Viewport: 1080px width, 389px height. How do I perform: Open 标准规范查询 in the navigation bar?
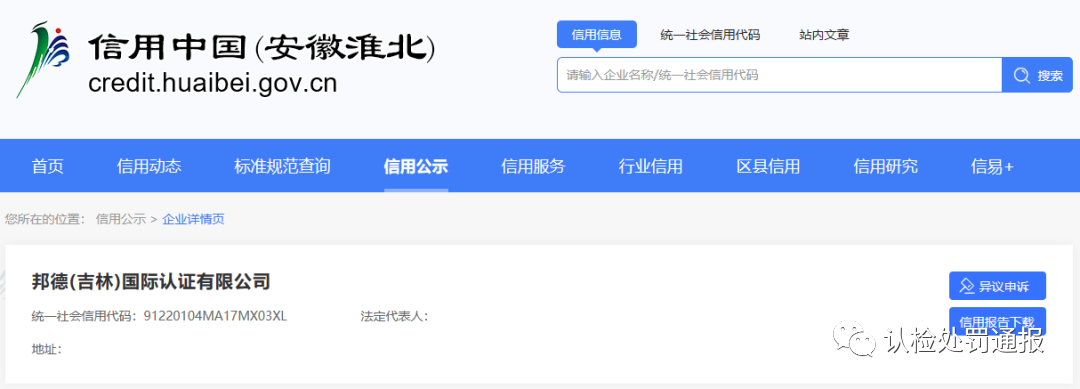(x=282, y=166)
